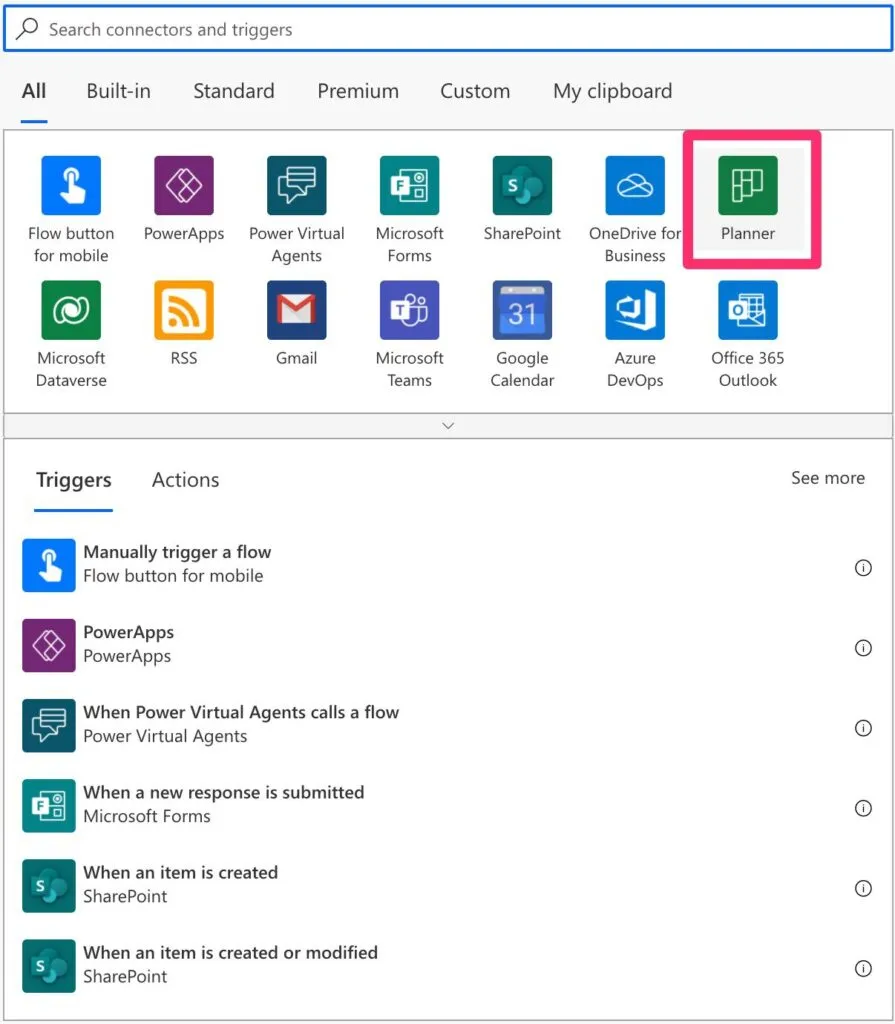Open the My clipboard tab
This screenshot has width=895, height=1024.
(612, 91)
